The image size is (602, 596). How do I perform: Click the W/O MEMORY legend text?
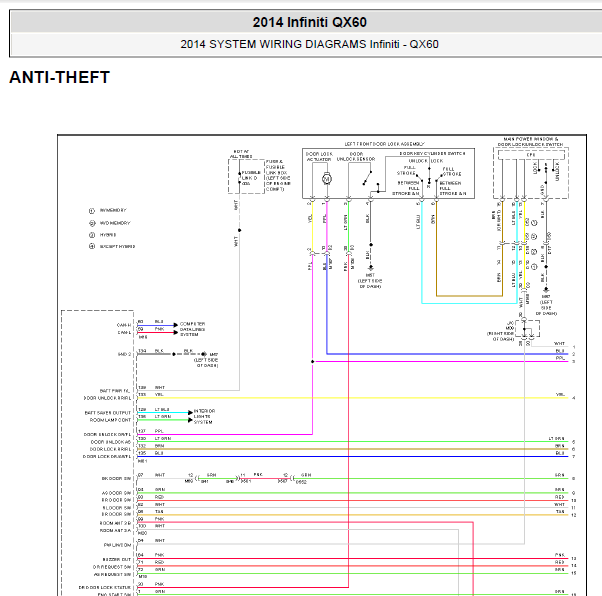click(115, 223)
